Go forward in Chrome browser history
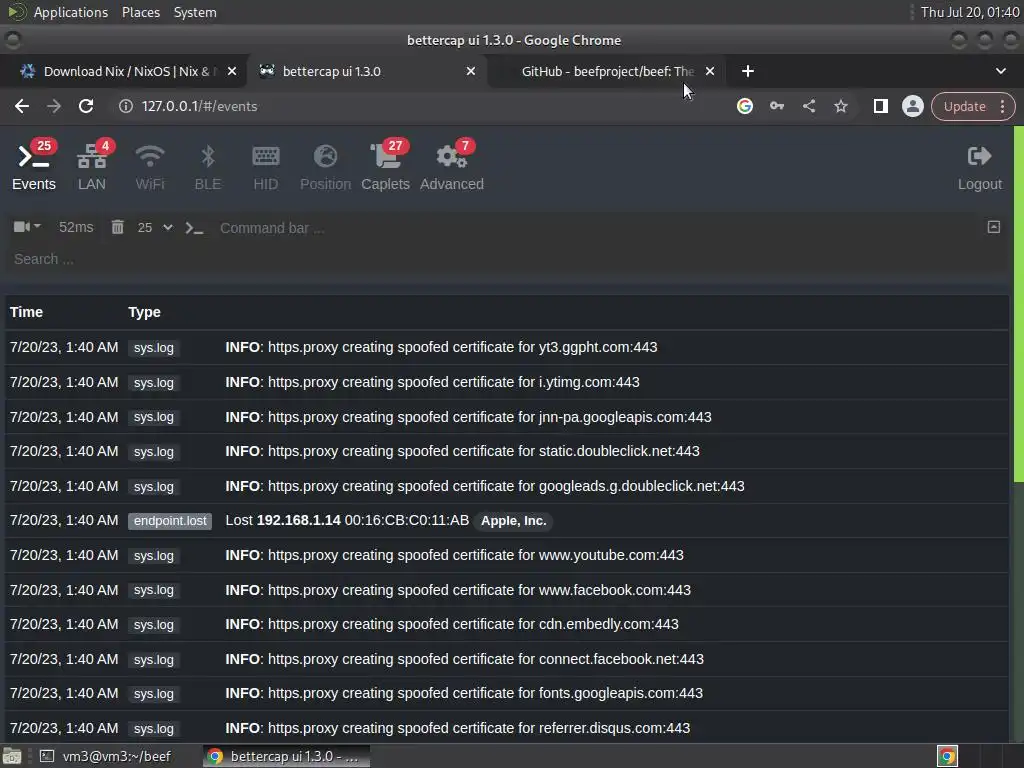 (54, 106)
